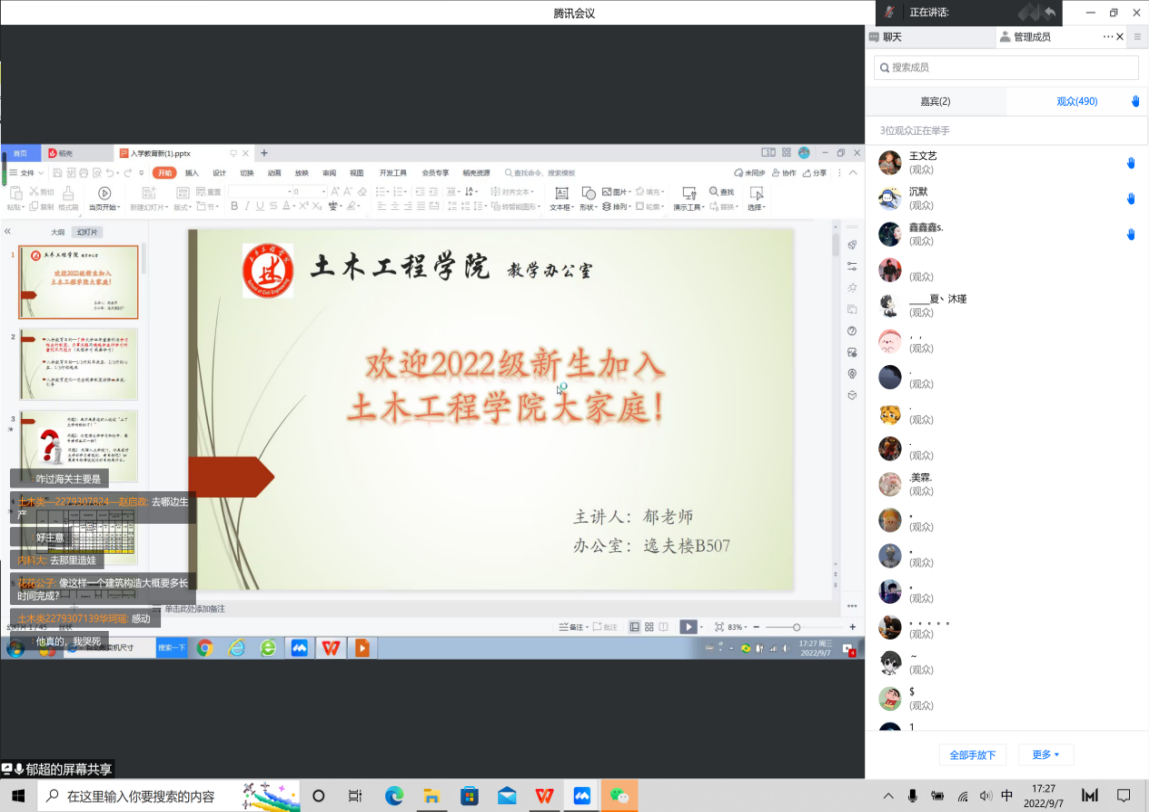Click the raised hand filter icon next to 观众(490)
This screenshot has width=1149, height=812.
(x=1135, y=101)
